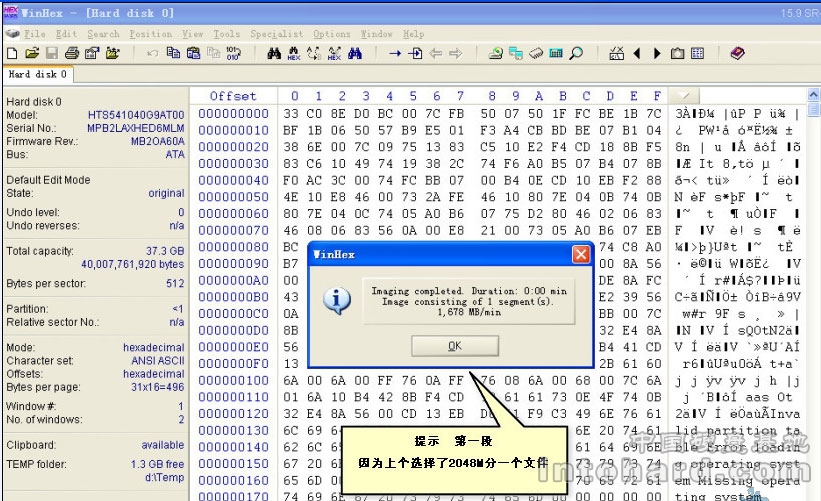The image size is (821, 501).
Task: Click the Clipboard available value
Action: pos(162,445)
